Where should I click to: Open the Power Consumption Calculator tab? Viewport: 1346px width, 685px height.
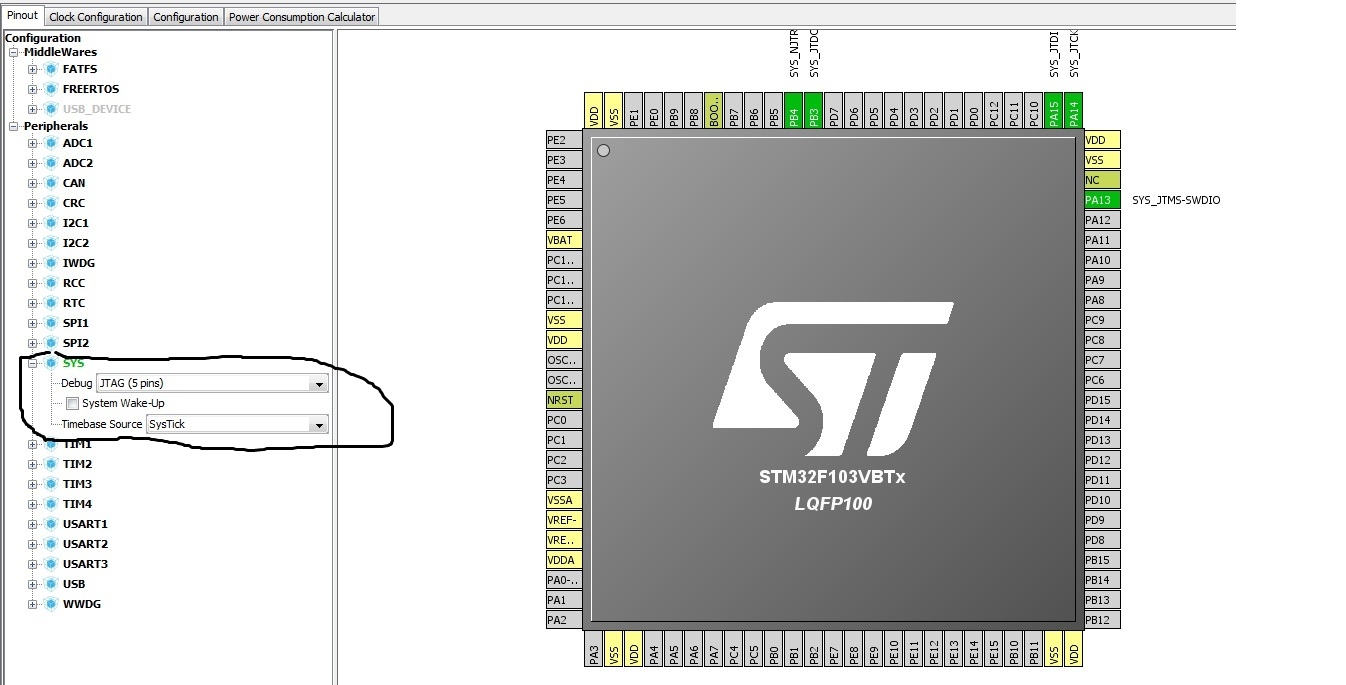[x=302, y=17]
